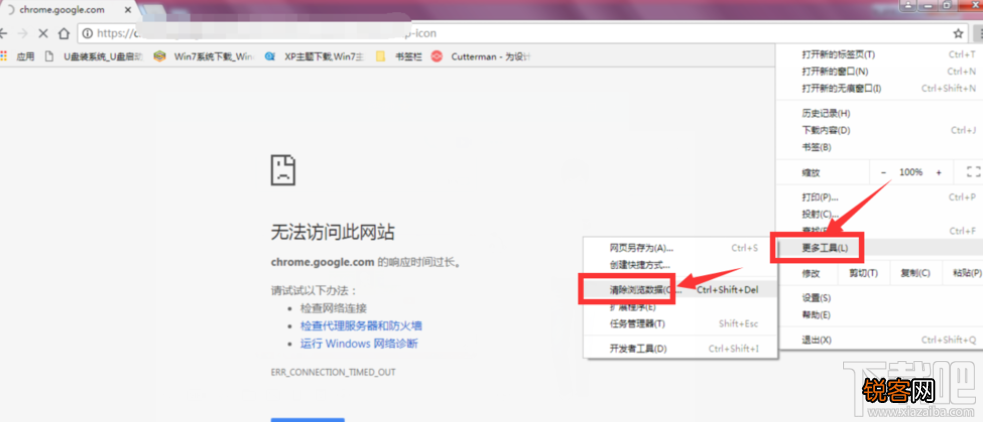The image size is (983, 422).
Task: Click the 检查网络连接 suggestion text
Action: (334, 309)
